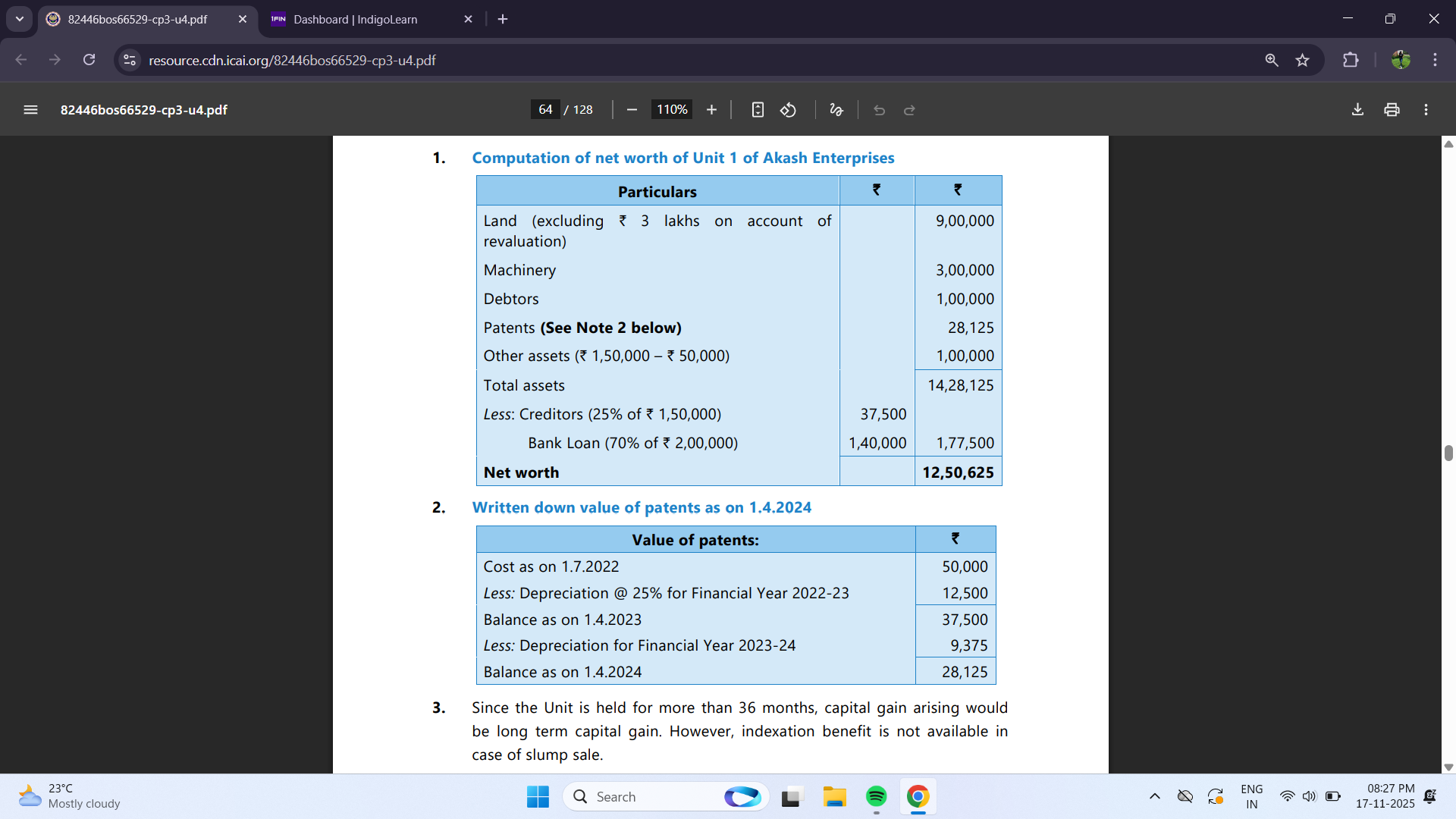Open Spotify from the taskbar
The width and height of the screenshot is (1456, 819).
coord(876,796)
